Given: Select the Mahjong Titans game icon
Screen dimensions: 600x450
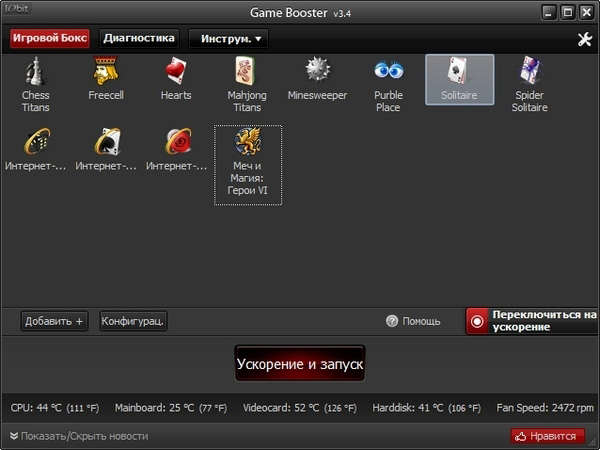Looking at the screenshot, I should point(246,71).
